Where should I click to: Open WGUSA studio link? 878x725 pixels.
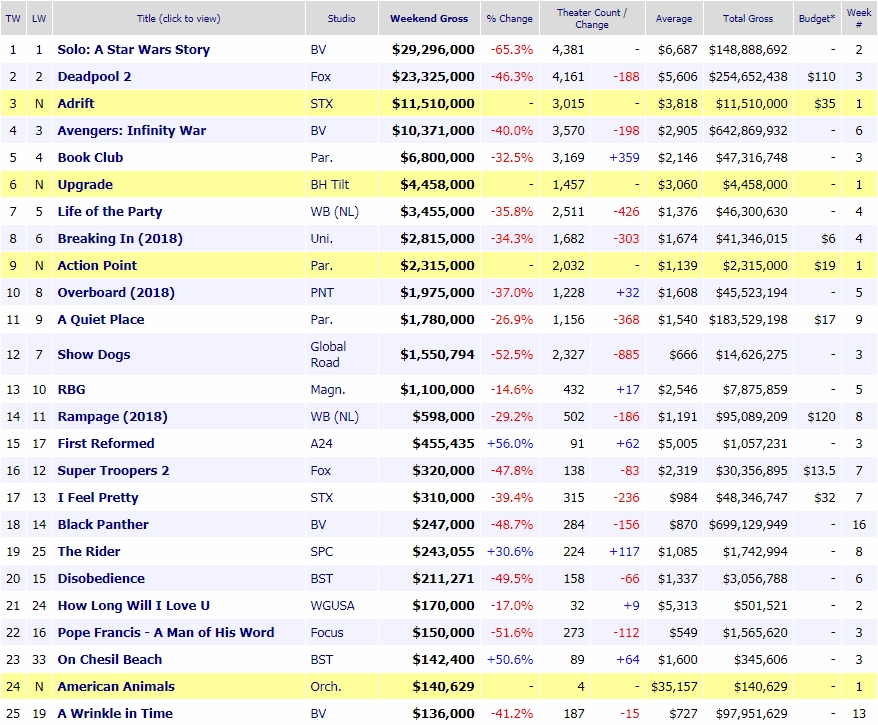point(332,605)
